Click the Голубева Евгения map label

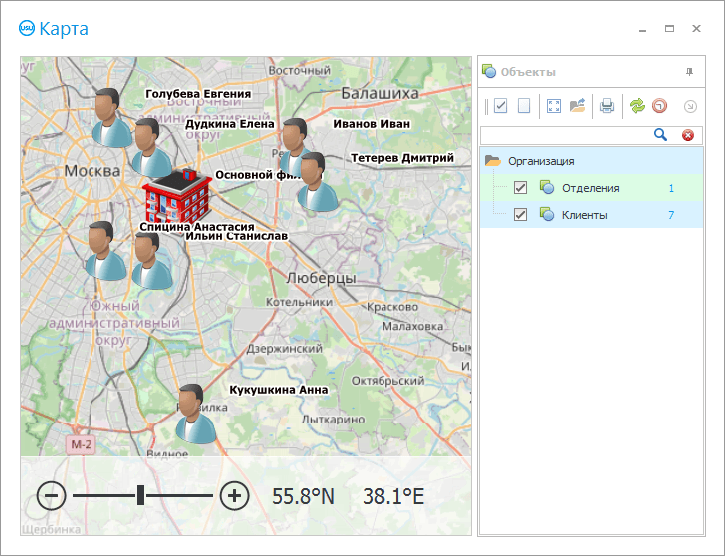198,94
